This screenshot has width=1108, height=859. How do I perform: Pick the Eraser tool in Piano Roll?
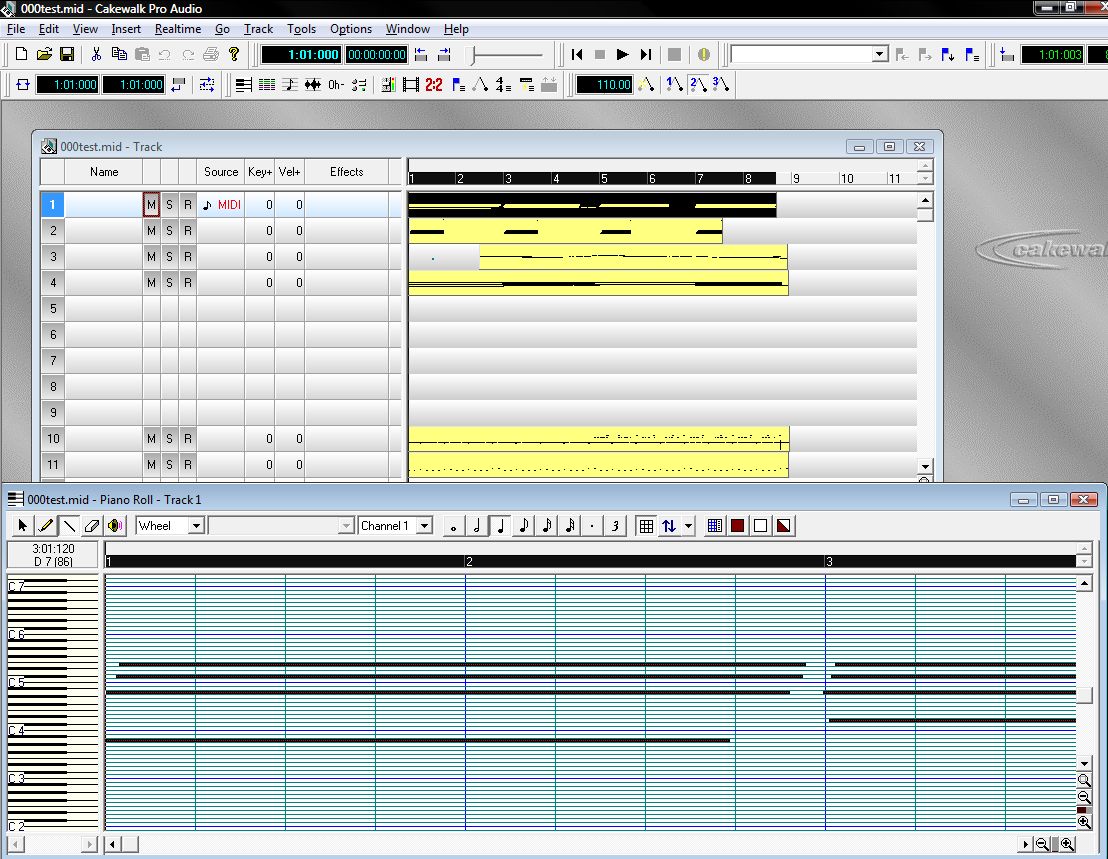[x=91, y=526]
